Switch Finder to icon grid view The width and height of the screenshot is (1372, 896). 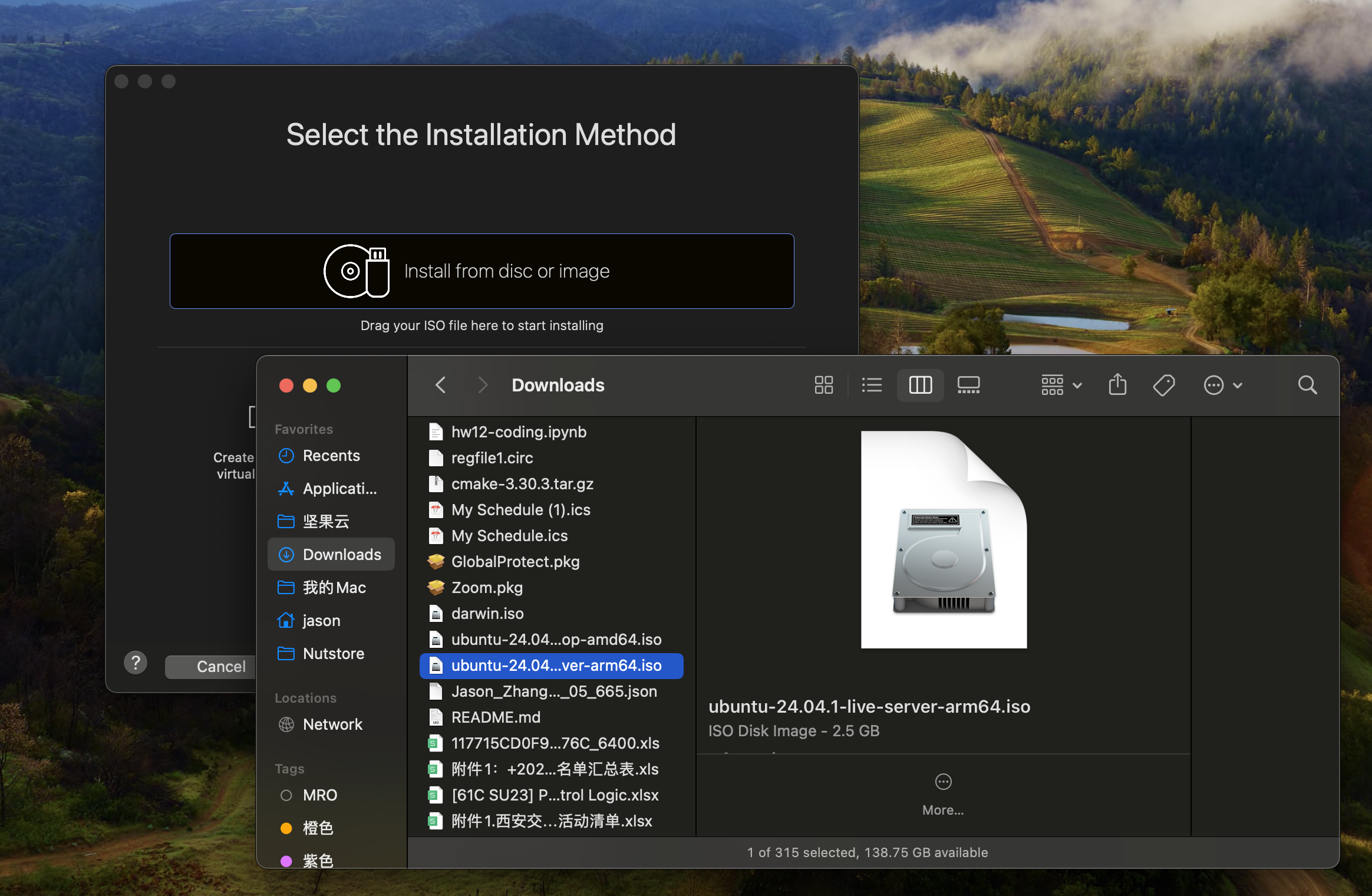[x=823, y=385]
